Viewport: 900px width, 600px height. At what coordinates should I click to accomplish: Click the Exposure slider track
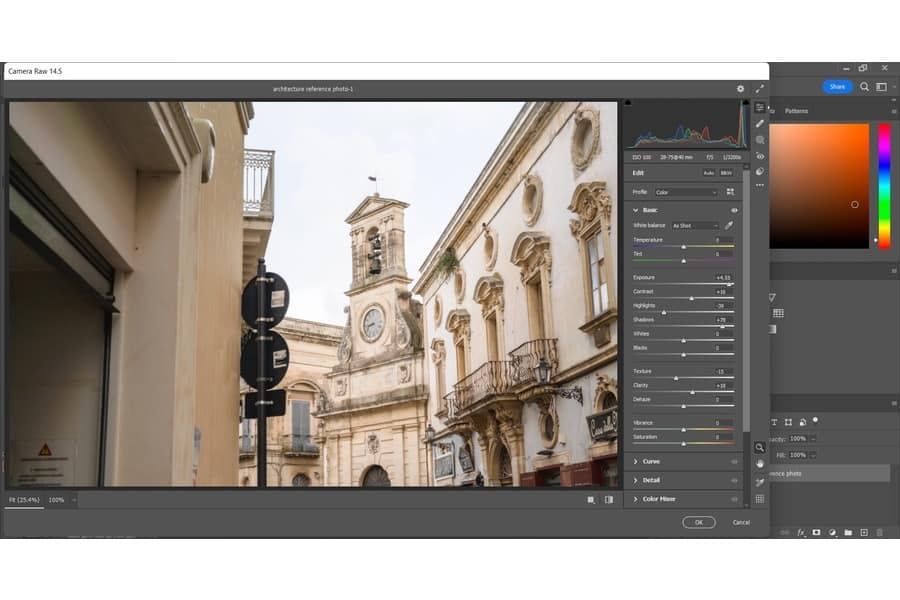683,284
